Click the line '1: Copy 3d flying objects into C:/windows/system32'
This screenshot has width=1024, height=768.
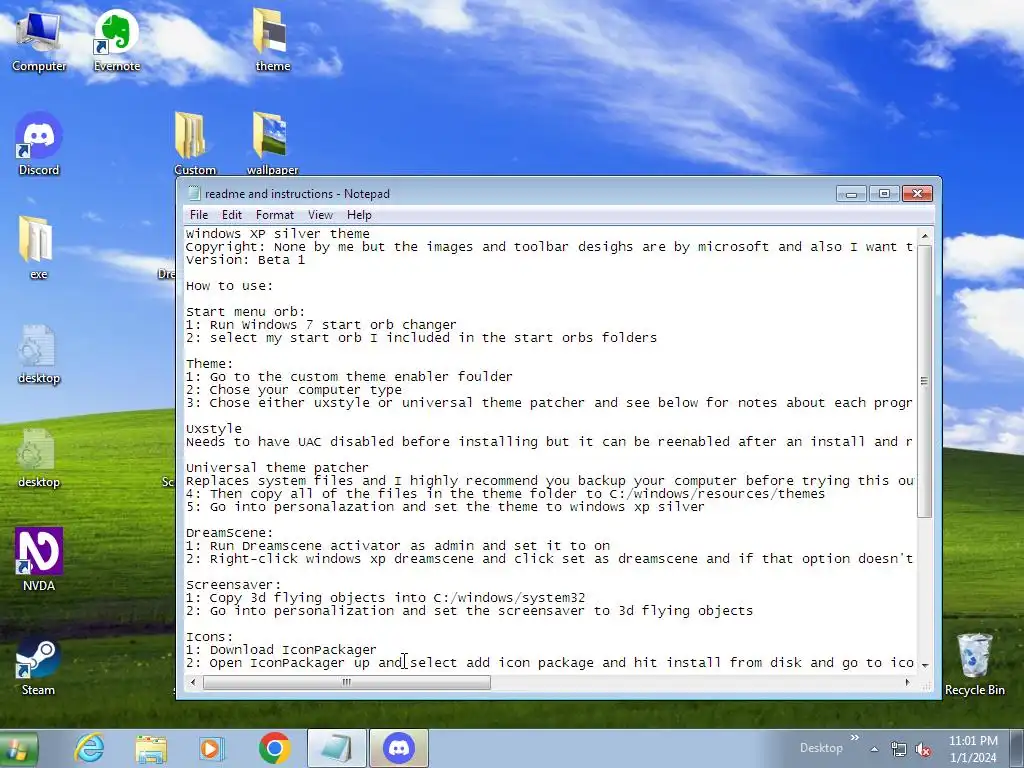(385, 598)
